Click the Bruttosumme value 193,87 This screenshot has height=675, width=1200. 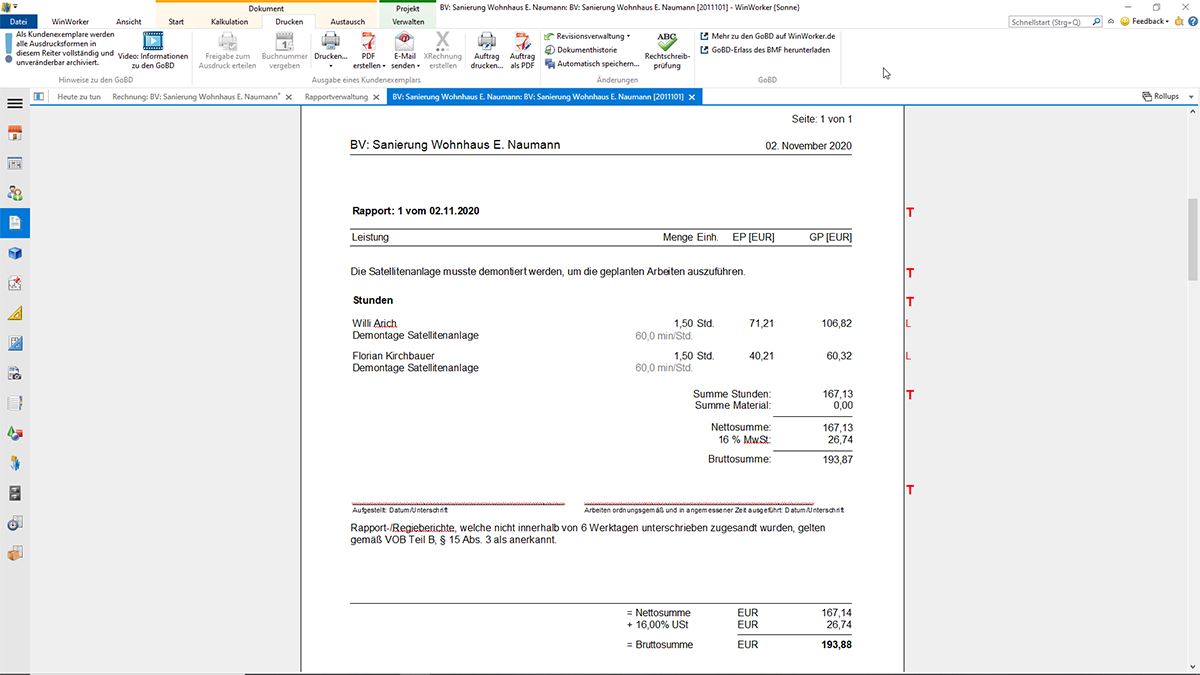coord(837,459)
